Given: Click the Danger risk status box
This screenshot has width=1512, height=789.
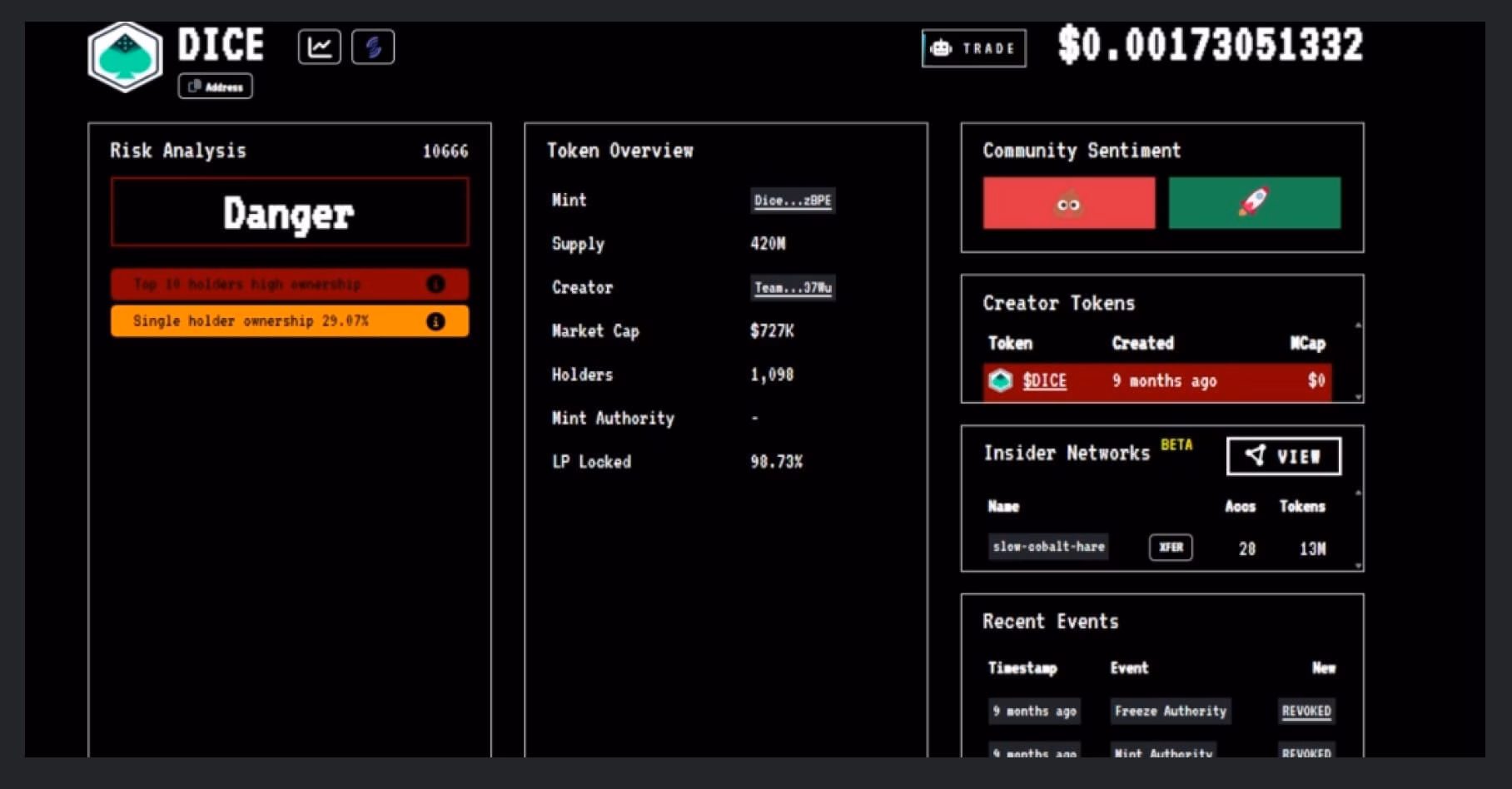Looking at the screenshot, I should (x=289, y=213).
